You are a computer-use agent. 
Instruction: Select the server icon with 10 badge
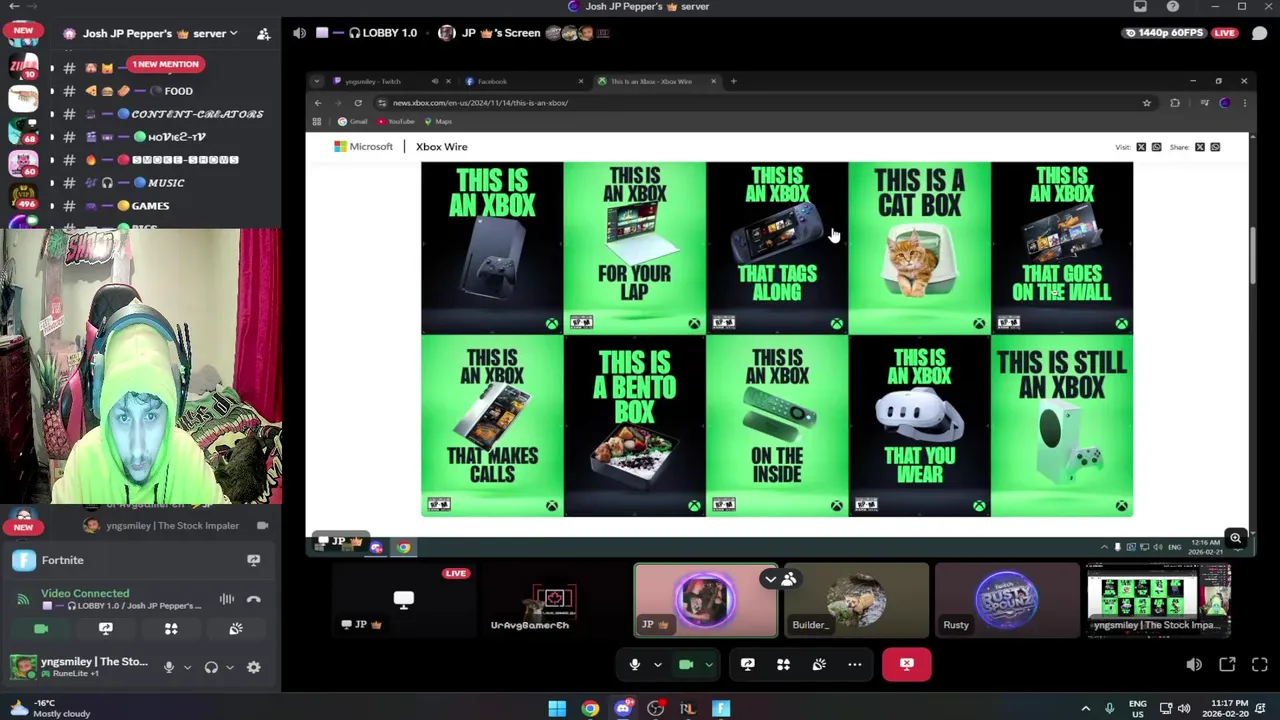[x=23, y=66]
